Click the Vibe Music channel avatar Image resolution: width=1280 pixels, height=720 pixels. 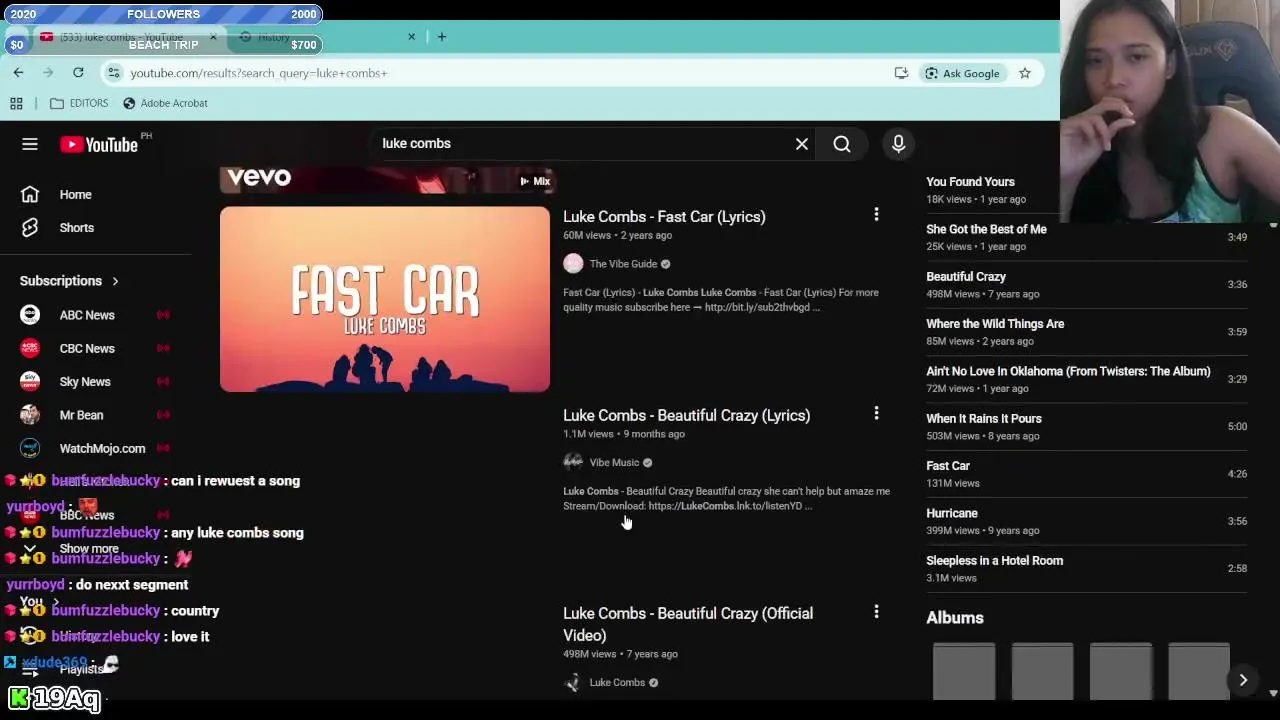point(573,462)
